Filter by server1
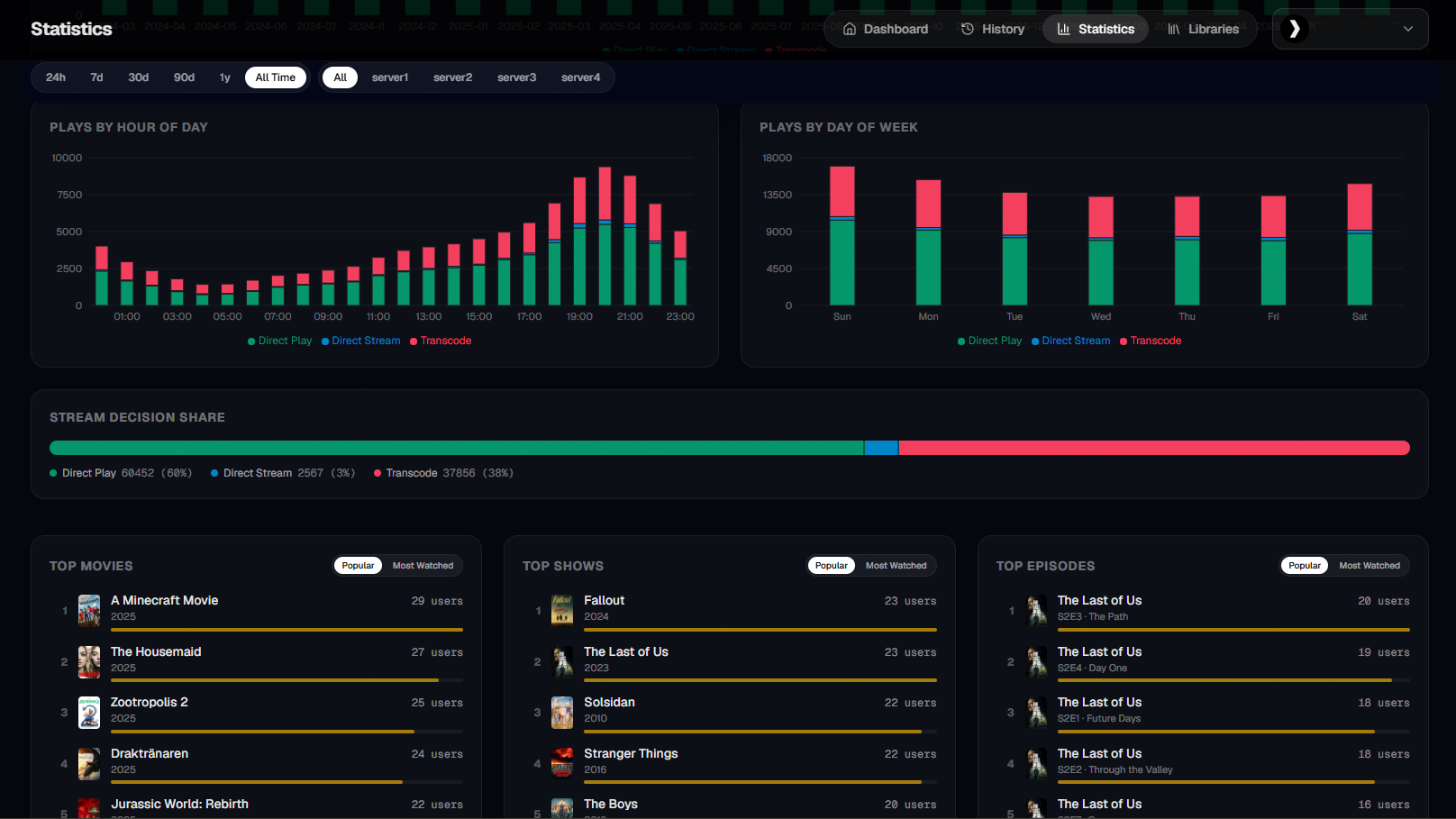The image size is (1456, 819). tap(390, 77)
